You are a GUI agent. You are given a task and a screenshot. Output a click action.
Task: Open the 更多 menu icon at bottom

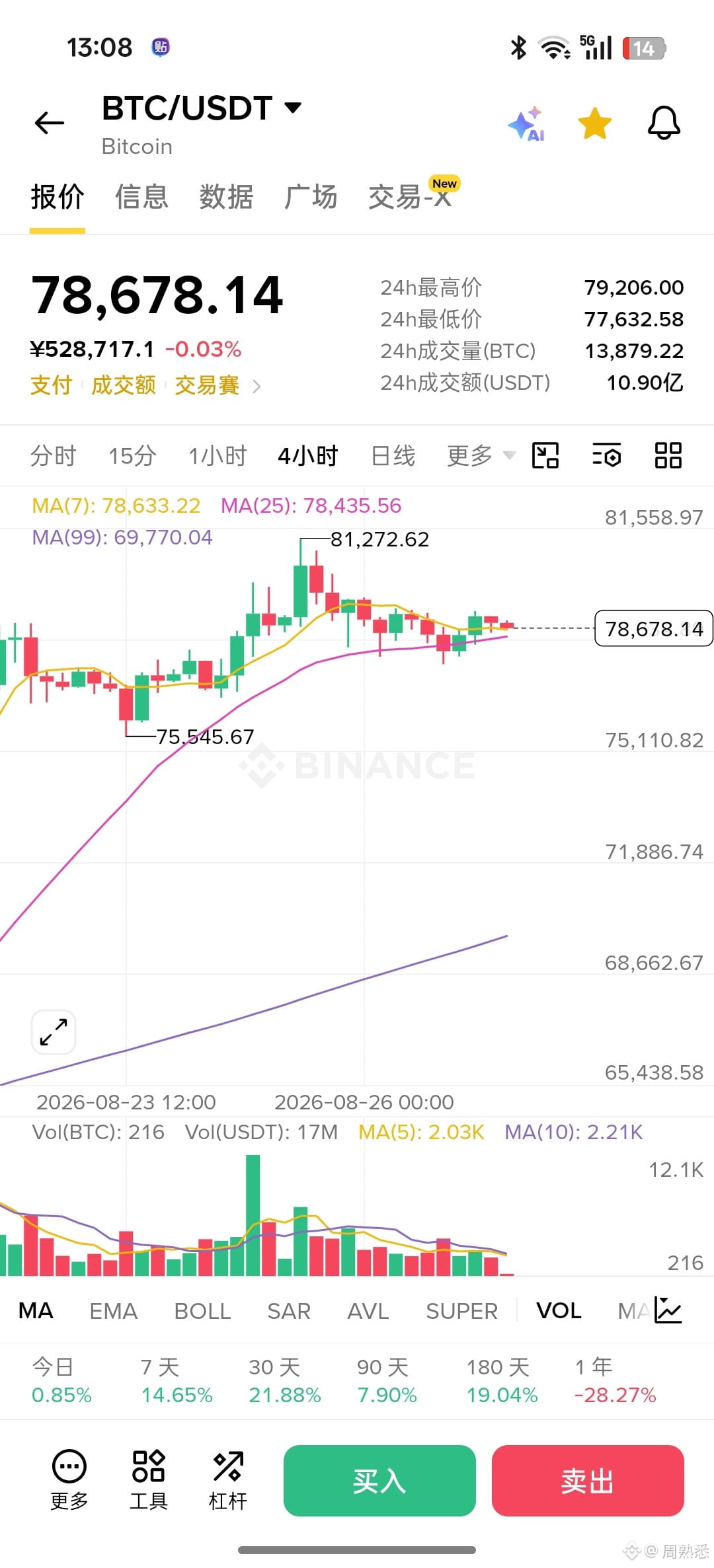pos(69,1480)
